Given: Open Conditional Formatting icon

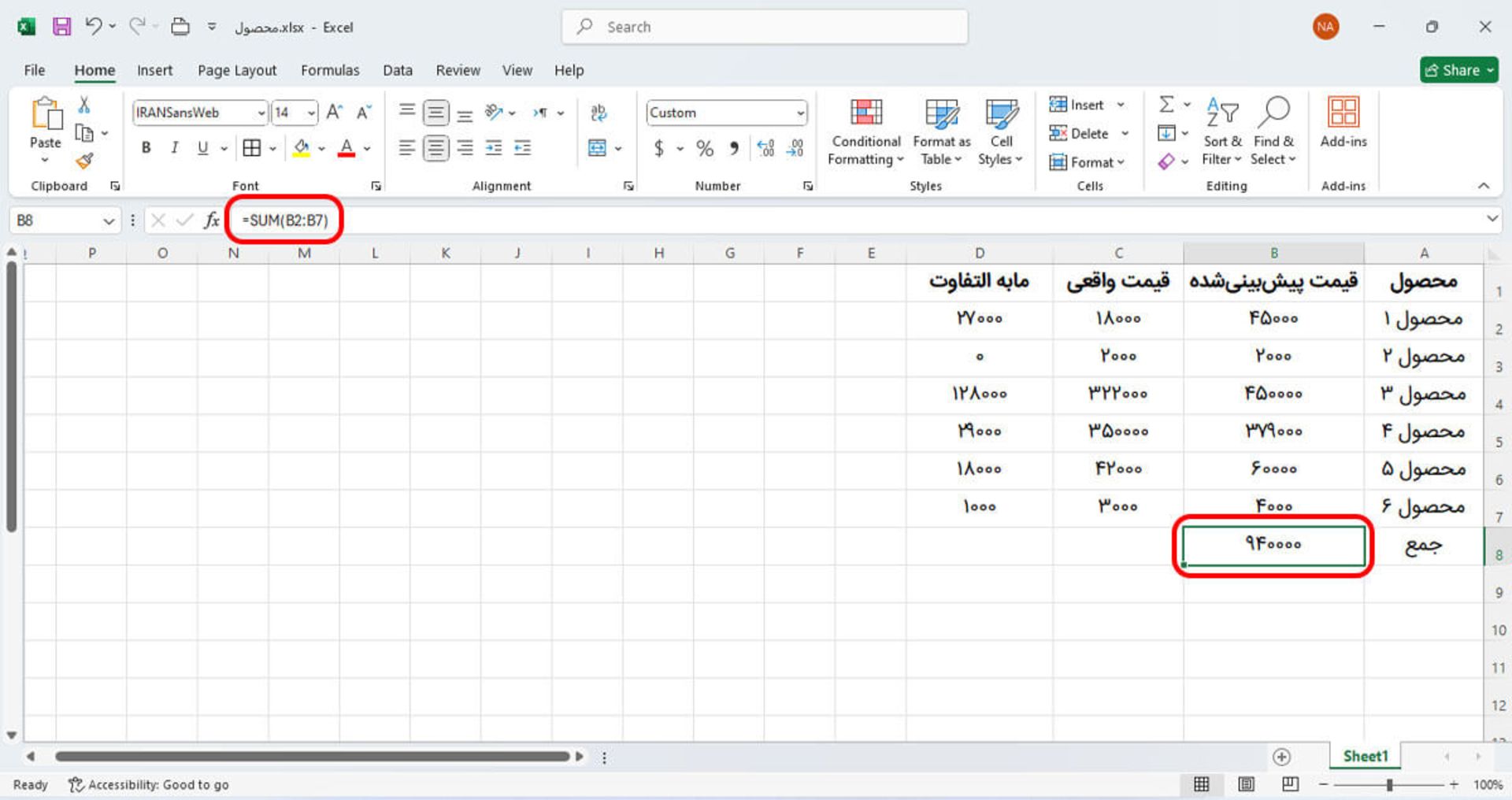Looking at the screenshot, I should [x=865, y=113].
